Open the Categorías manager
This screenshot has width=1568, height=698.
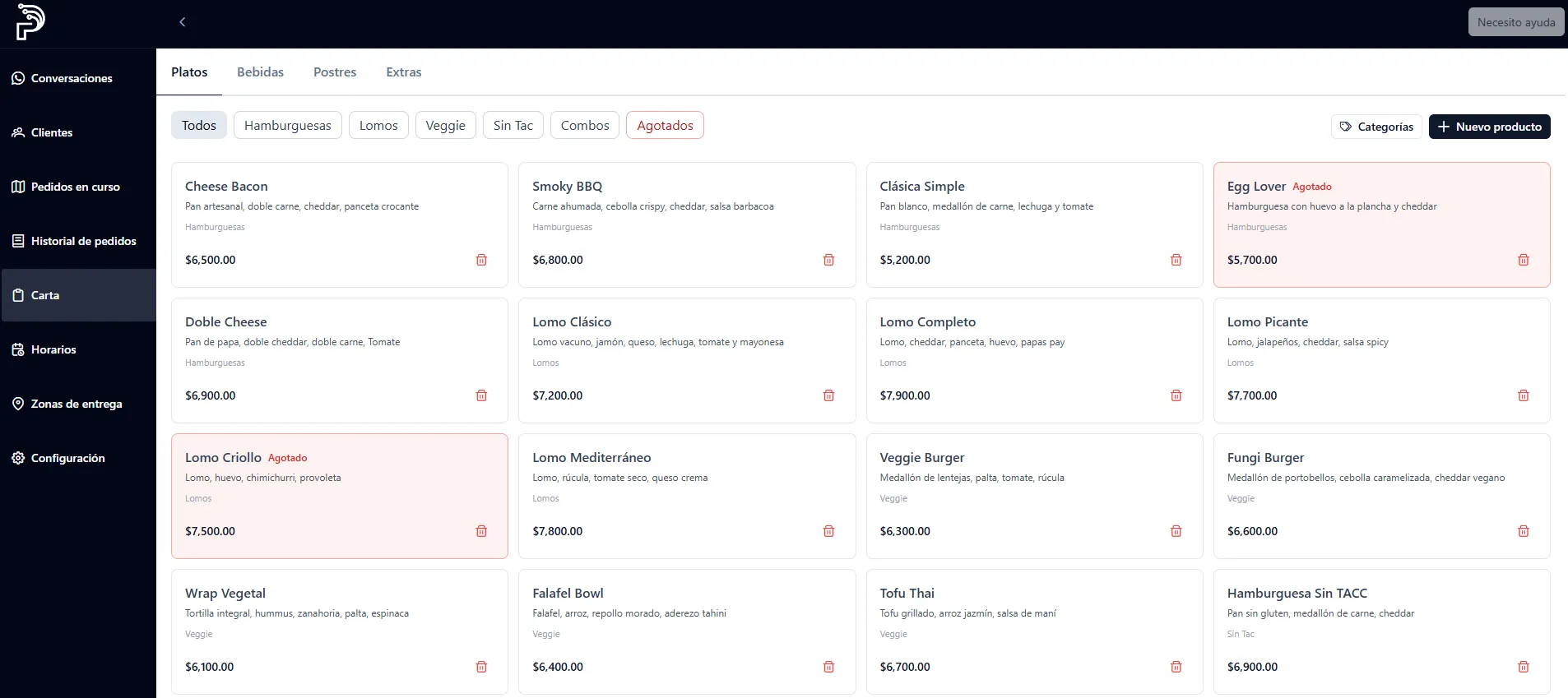(x=1375, y=127)
